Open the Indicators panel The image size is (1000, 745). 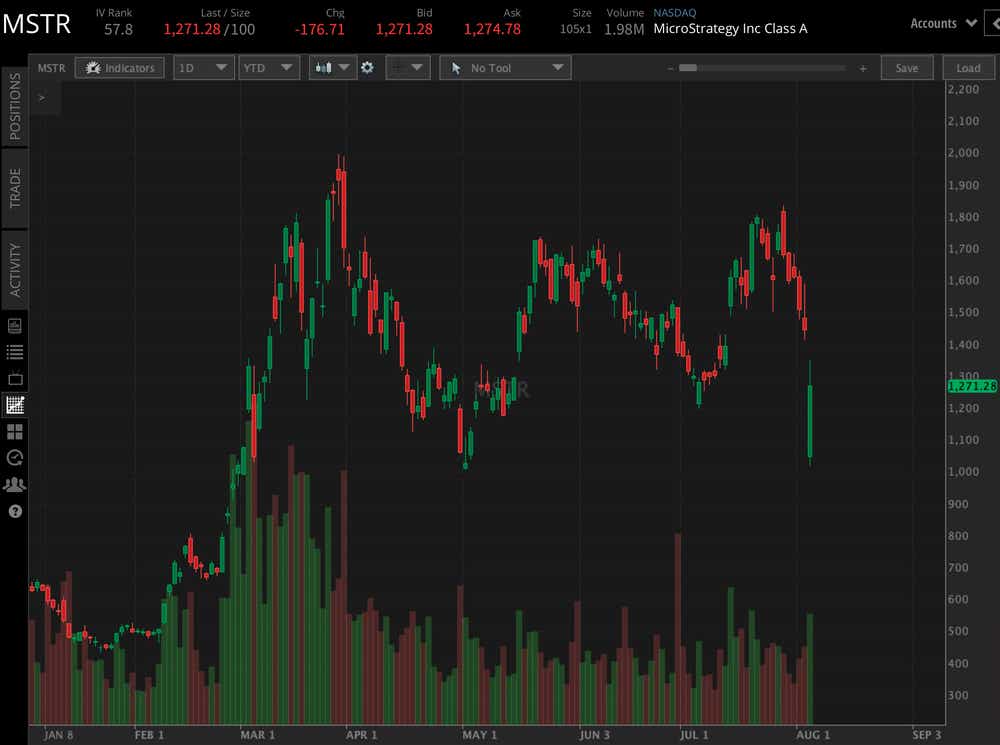(119, 67)
